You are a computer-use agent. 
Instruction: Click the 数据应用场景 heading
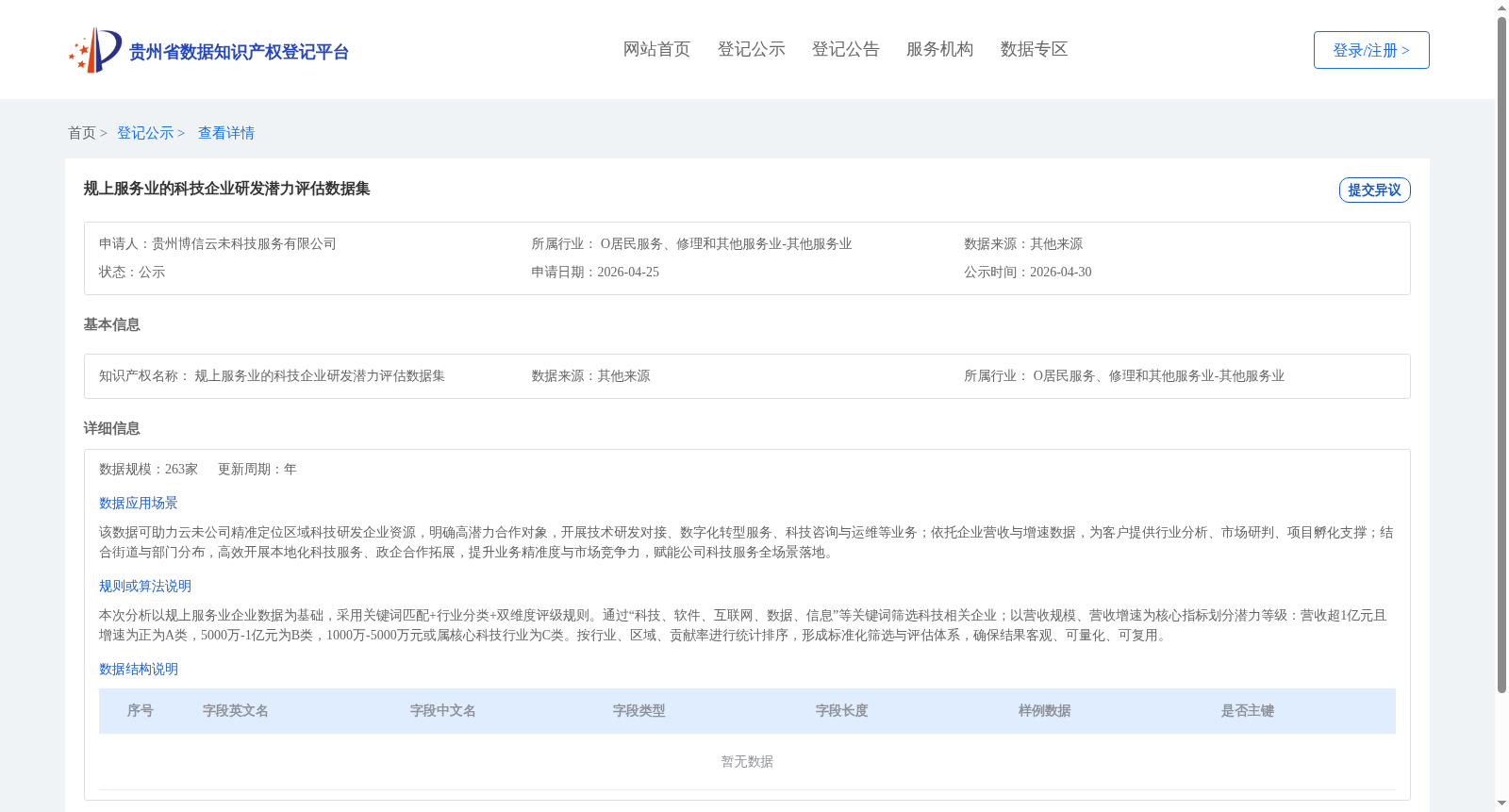[x=139, y=503]
